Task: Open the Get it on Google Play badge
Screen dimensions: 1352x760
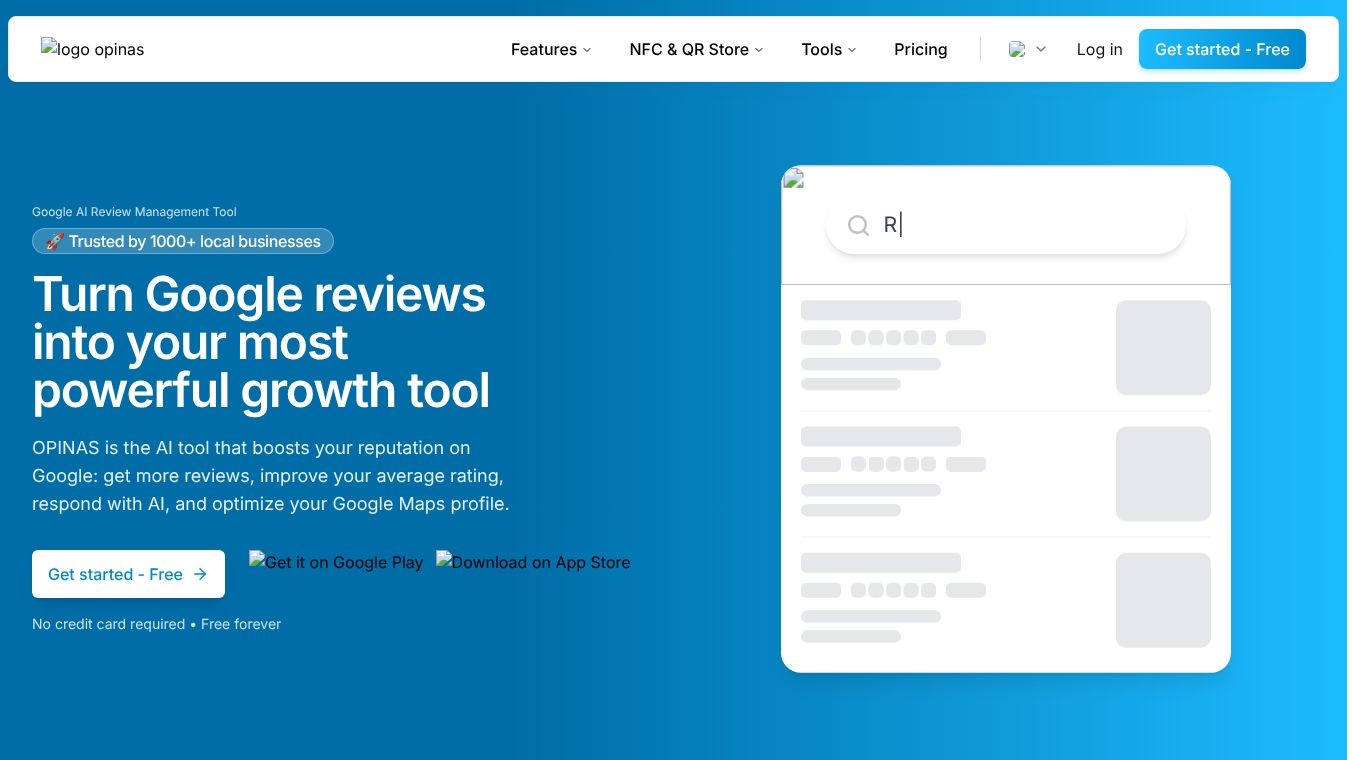Action: coord(336,562)
